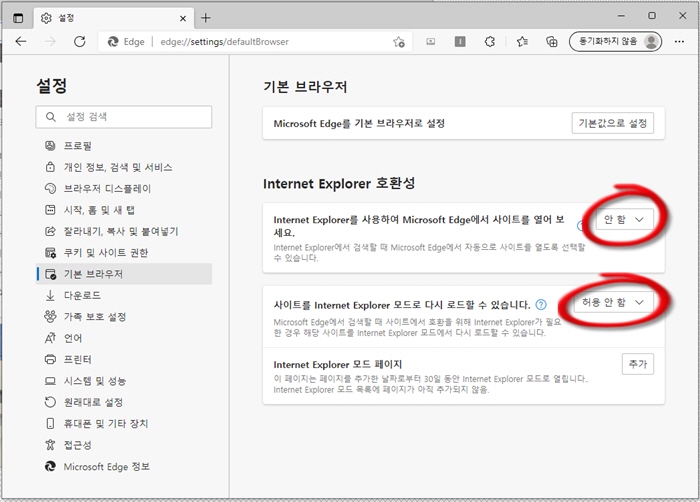Open 쿠키 및 사이트 권한 section
The width and height of the screenshot is (700, 502).
(124, 253)
